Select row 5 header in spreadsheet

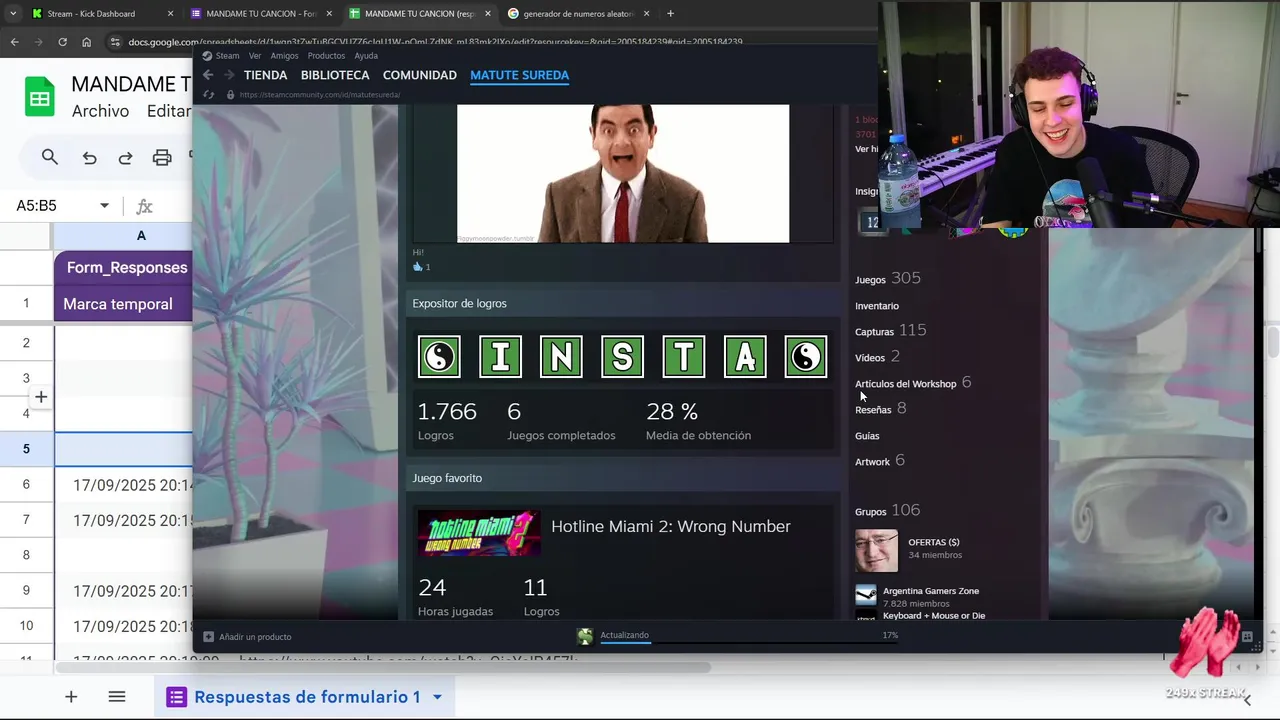[26, 448]
